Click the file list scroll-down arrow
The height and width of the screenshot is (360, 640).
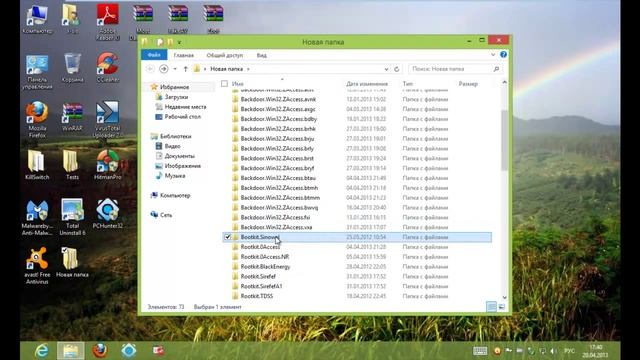click(x=504, y=298)
